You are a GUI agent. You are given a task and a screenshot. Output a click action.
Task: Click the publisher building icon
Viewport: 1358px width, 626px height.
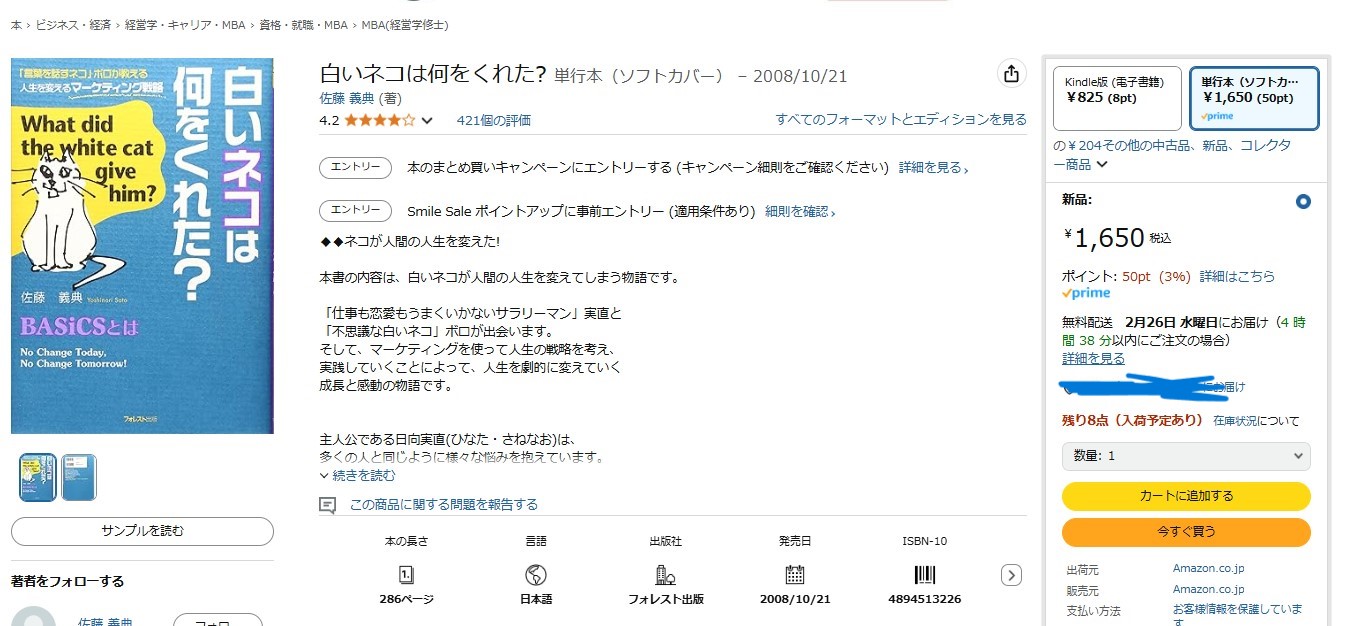(x=665, y=575)
